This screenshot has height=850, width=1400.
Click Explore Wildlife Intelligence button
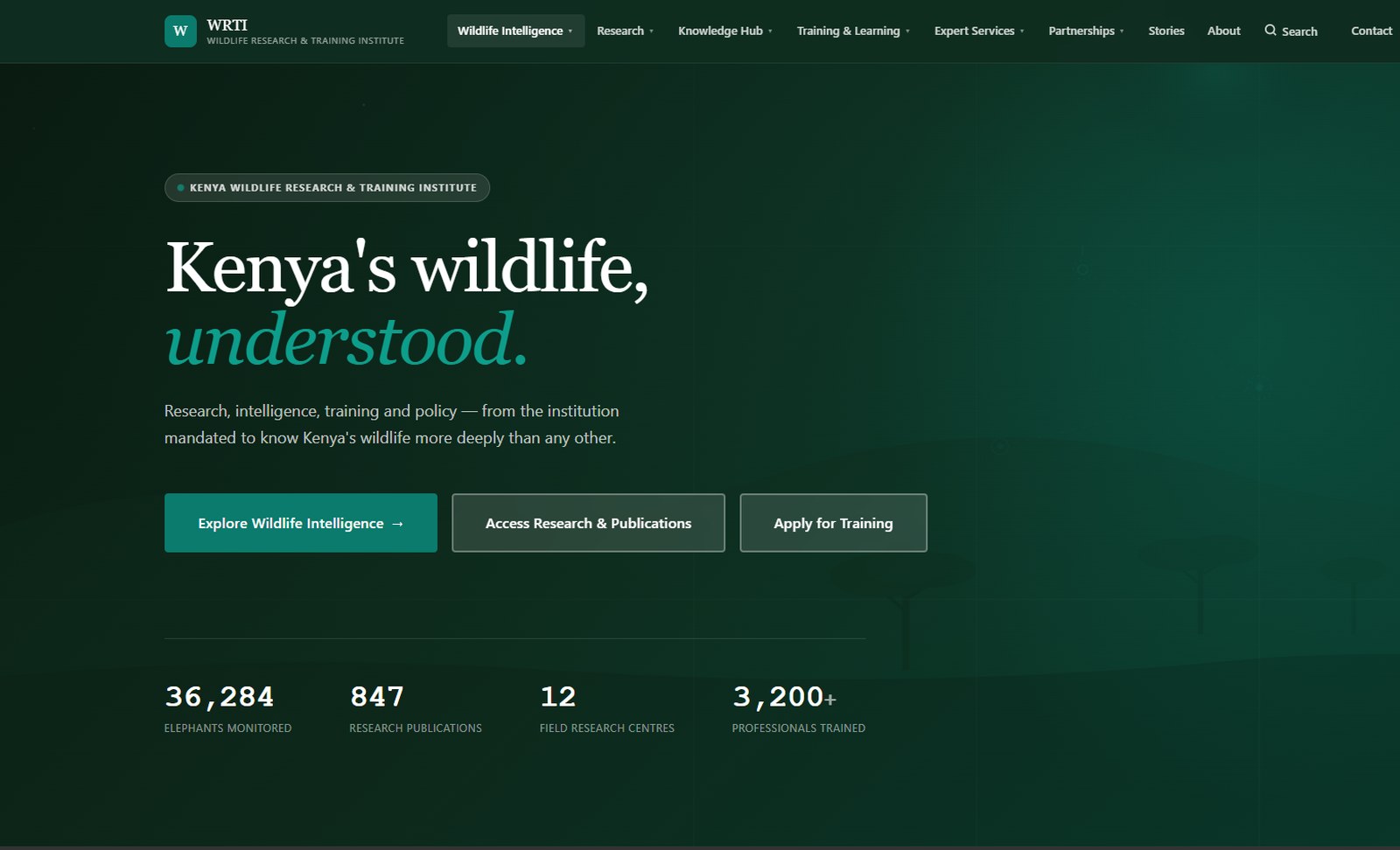pyautogui.click(x=301, y=523)
